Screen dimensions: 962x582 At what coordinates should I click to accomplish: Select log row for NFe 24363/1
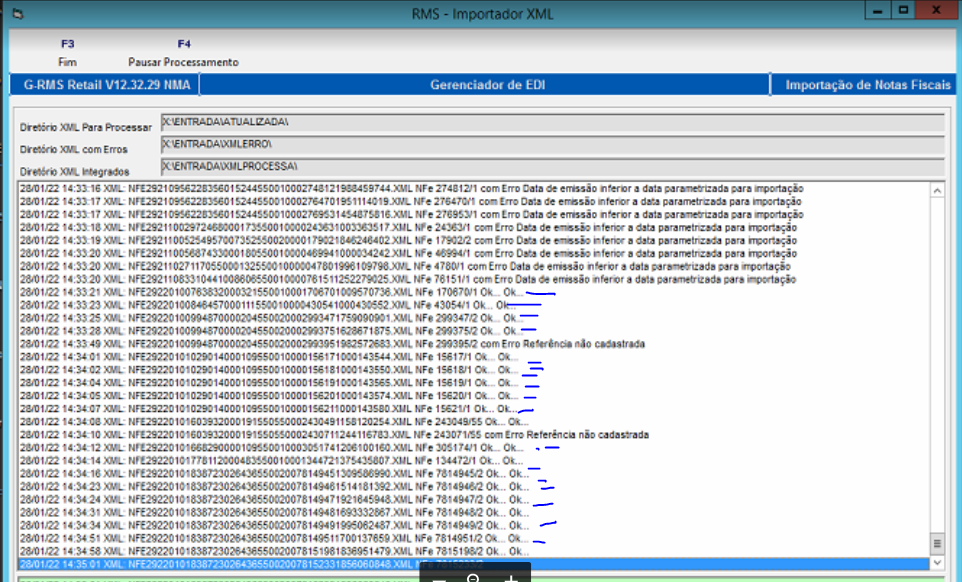474,227
